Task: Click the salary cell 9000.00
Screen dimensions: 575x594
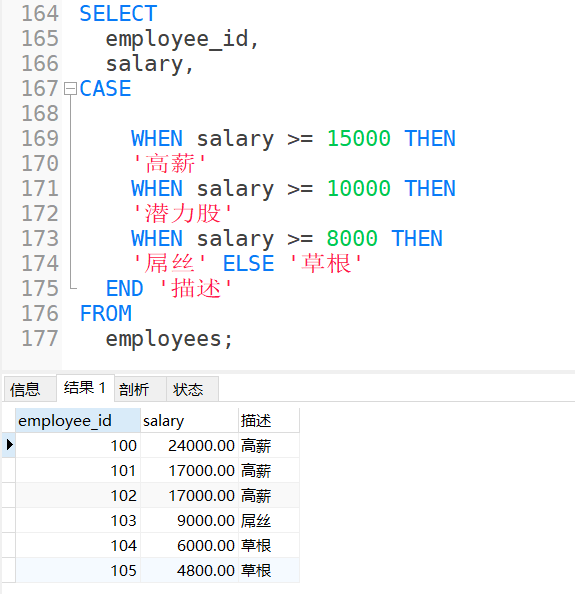Action: tap(189, 521)
